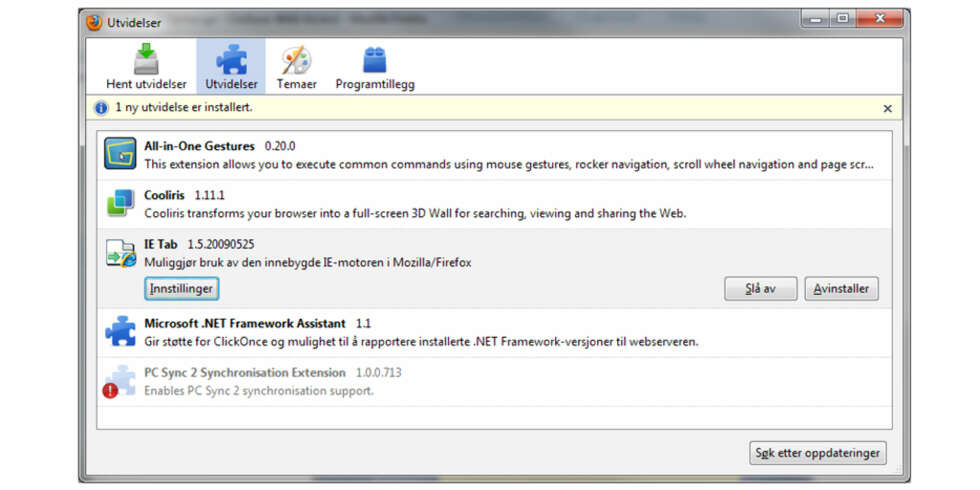The width and height of the screenshot is (980, 490).
Task: Dismiss the new extension installed notification
Action: (888, 108)
